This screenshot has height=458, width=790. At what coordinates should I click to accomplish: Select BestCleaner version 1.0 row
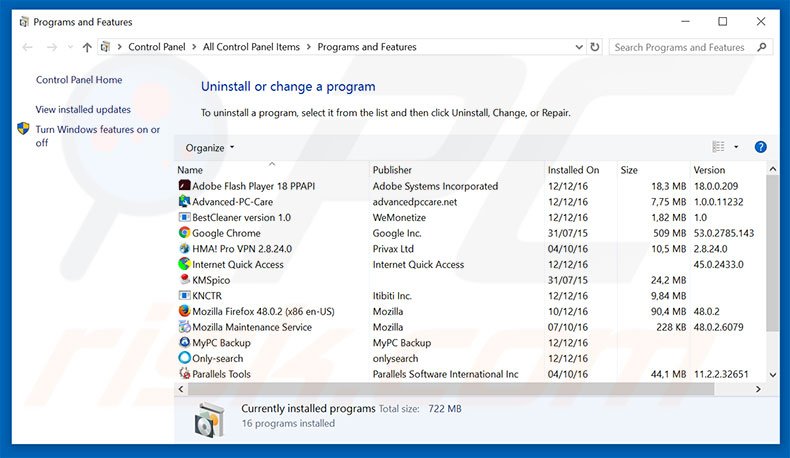point(471,217)
